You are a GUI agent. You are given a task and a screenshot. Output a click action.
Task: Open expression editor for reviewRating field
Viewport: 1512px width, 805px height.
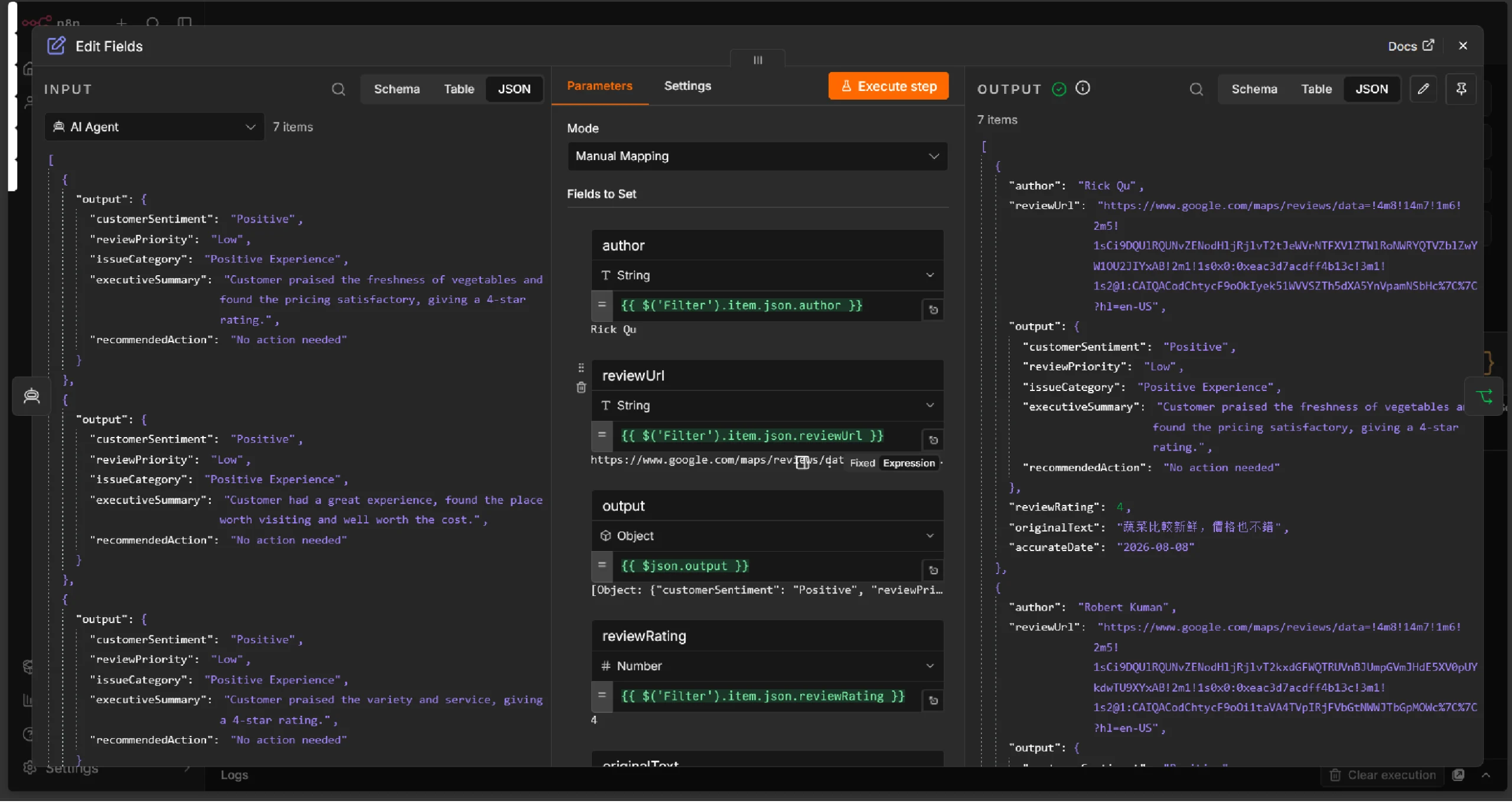[x=933, y=701]
